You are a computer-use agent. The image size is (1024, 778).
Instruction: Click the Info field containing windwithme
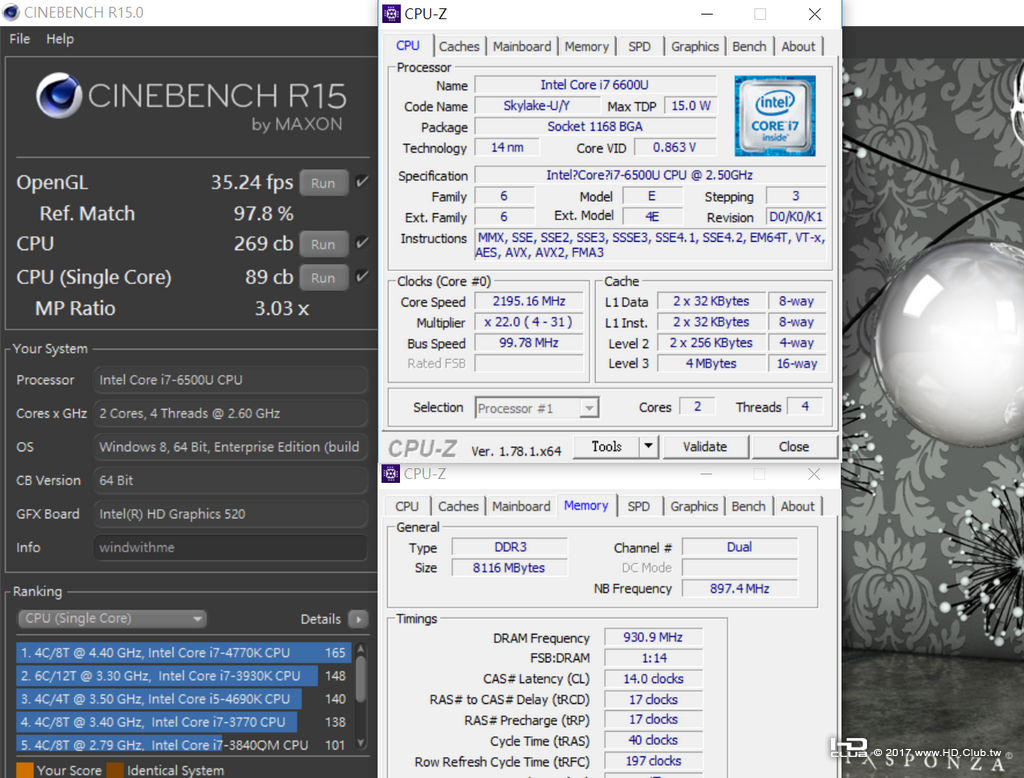[231, 548]
